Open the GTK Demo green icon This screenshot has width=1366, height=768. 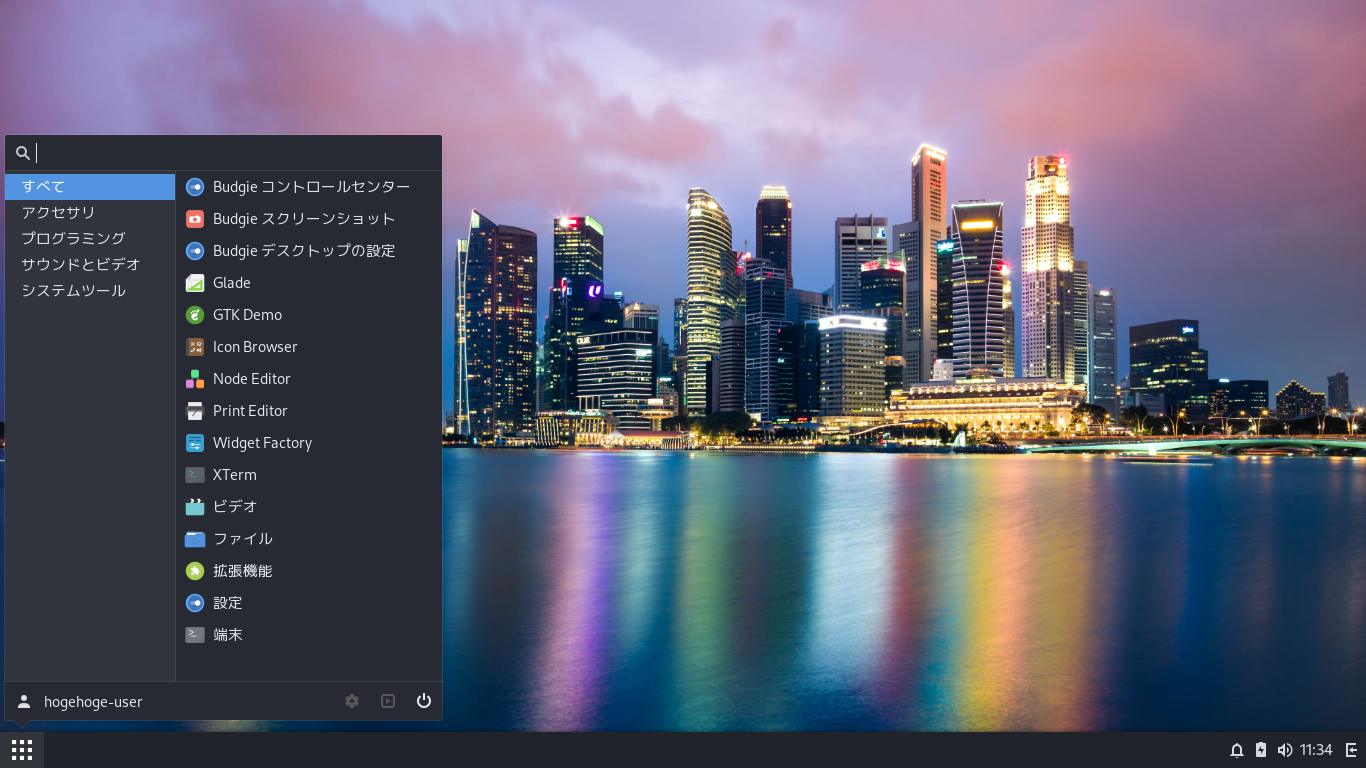[195, 315]
